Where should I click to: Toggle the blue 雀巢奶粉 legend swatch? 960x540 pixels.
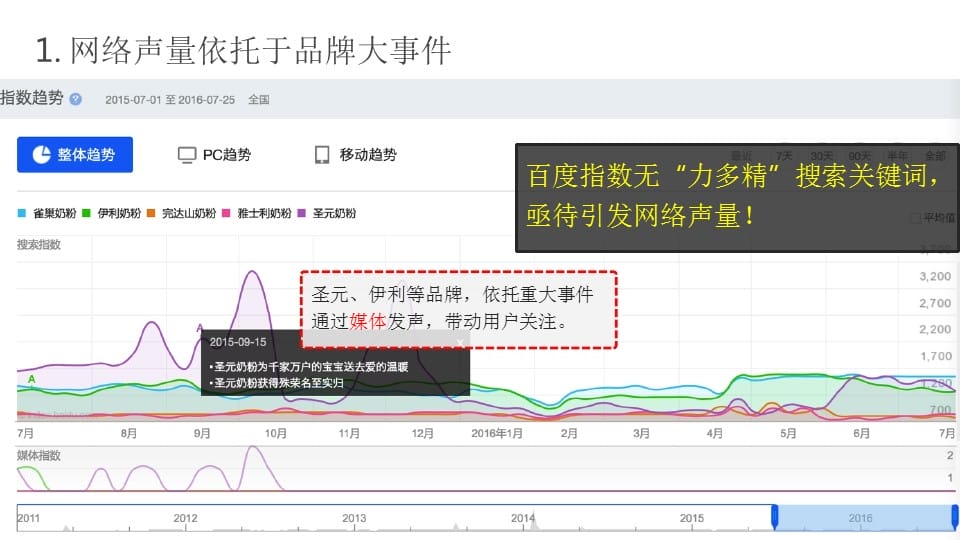[22, 213]
